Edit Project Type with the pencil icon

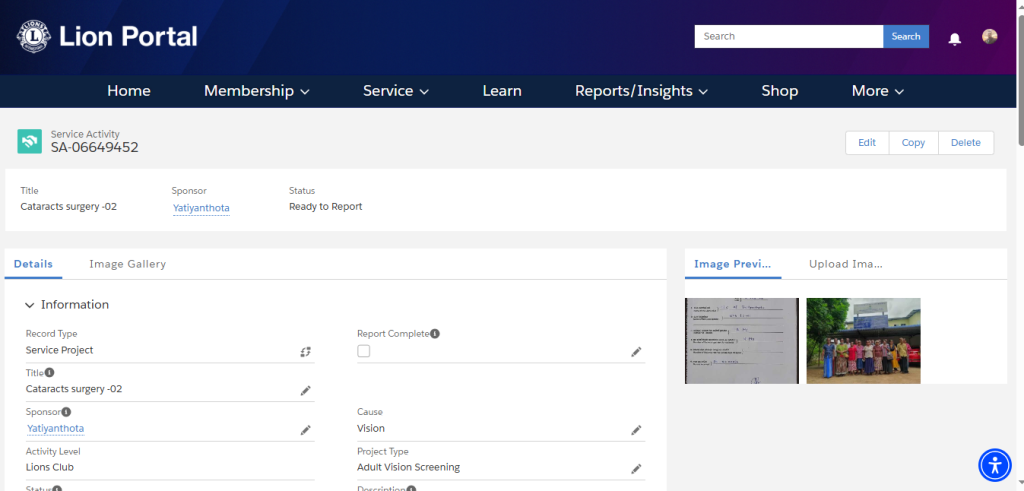(636, 469)
